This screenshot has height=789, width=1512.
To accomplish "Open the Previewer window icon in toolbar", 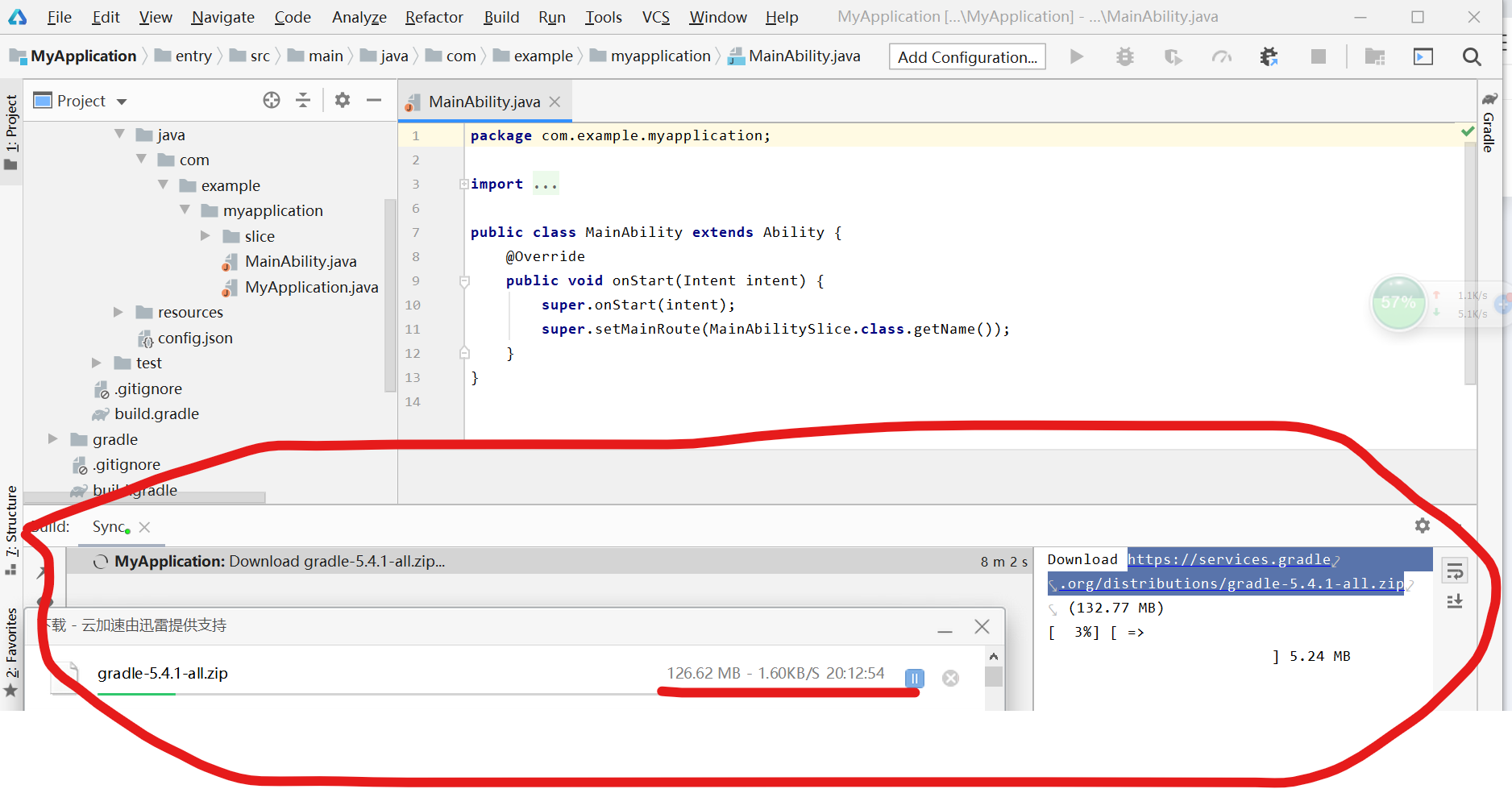I will (x=1423, y=56).
